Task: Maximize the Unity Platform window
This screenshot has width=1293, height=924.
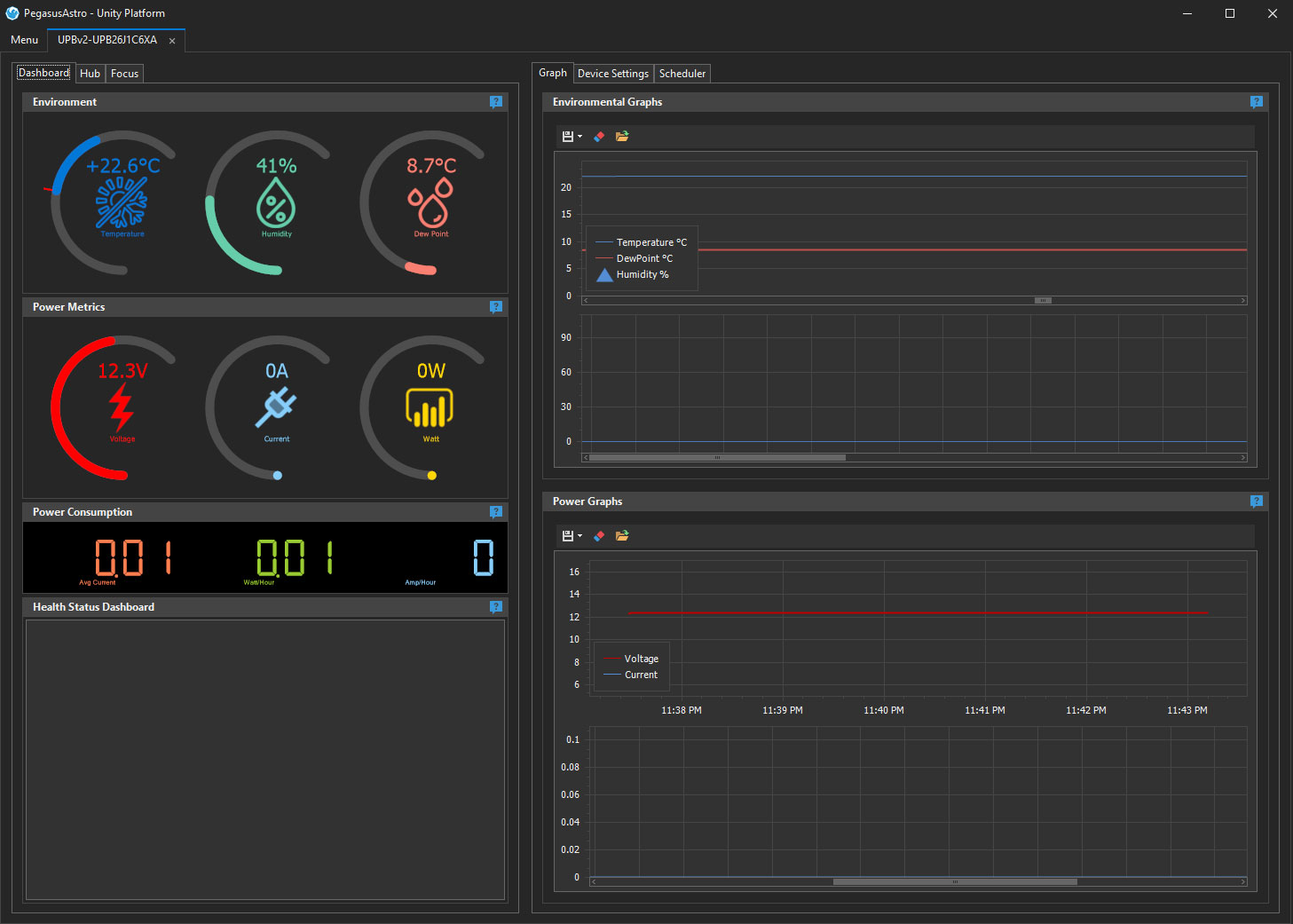Action: [1230, 13]
